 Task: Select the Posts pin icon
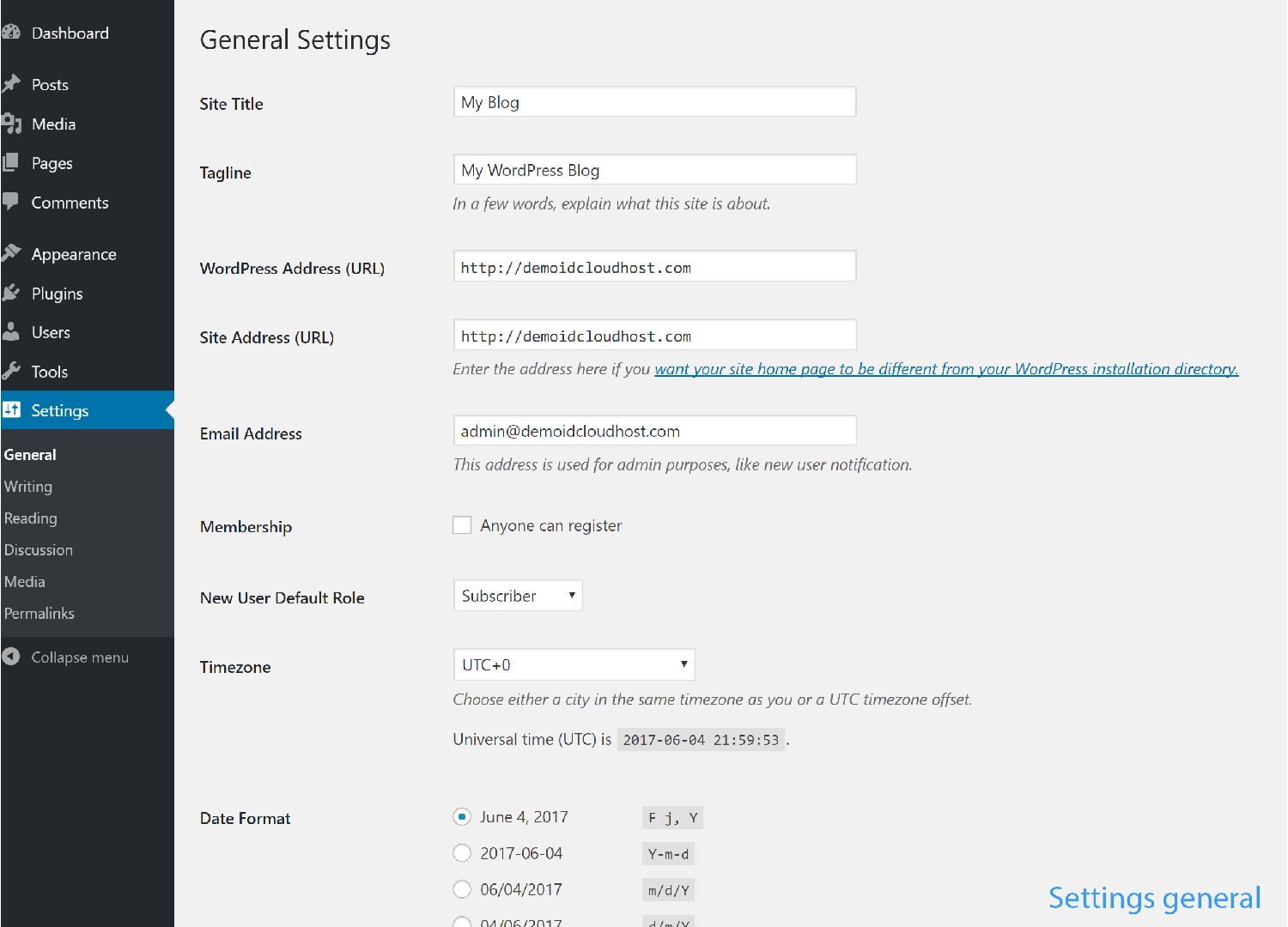click(12, 83)
